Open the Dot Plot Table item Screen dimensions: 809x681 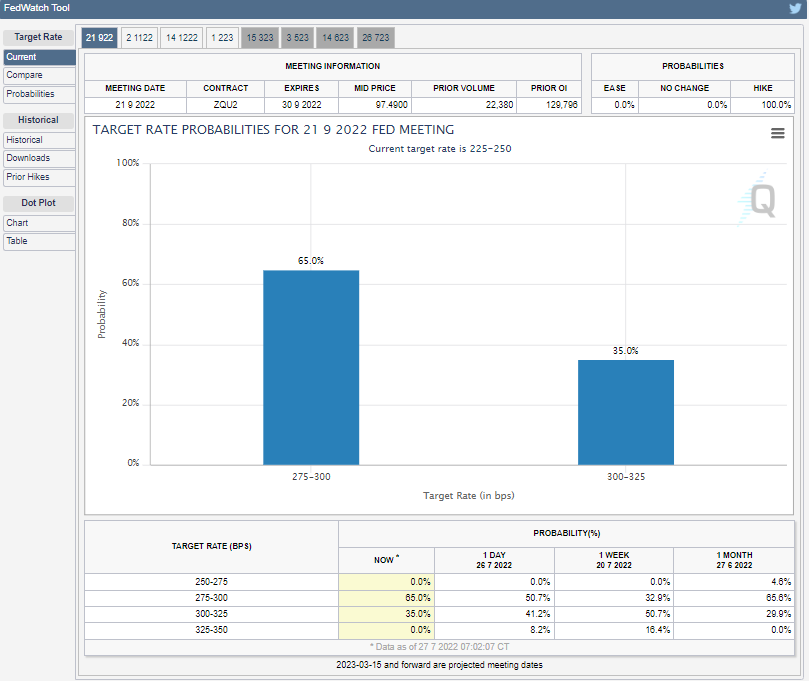coord(39,241)
